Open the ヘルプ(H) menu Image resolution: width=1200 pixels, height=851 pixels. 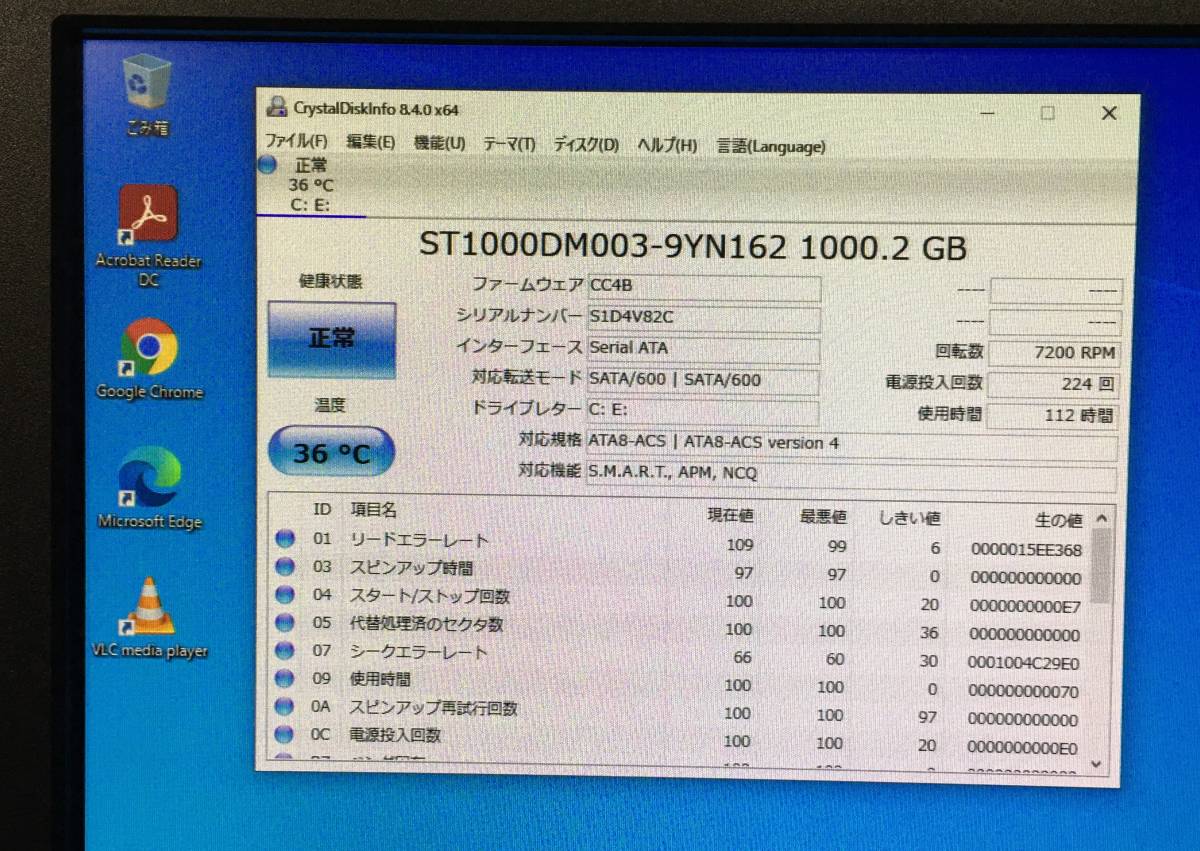point(667,146)
